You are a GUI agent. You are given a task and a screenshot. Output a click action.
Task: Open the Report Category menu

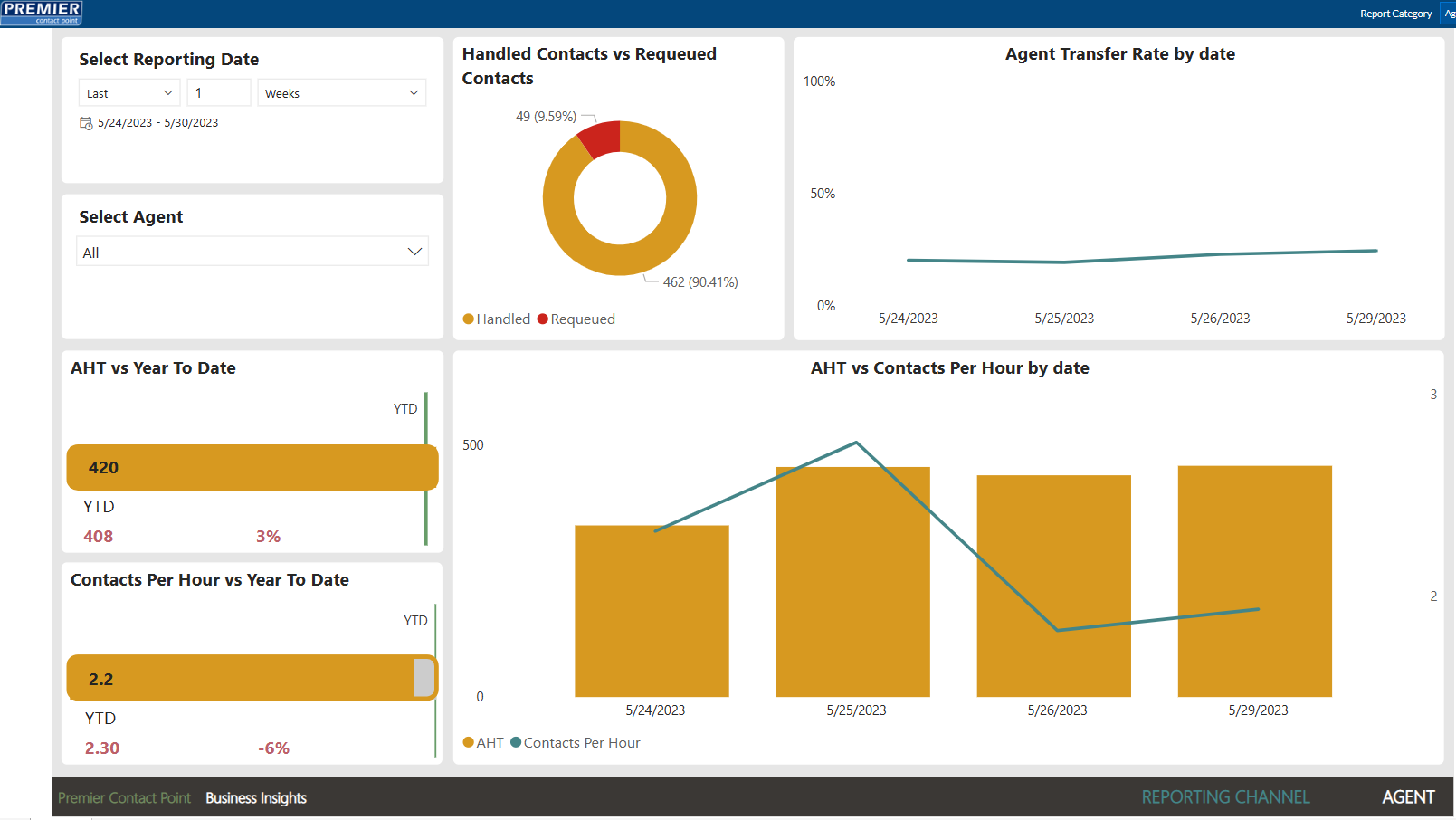pyautogui.click(x=1395, y=14)
